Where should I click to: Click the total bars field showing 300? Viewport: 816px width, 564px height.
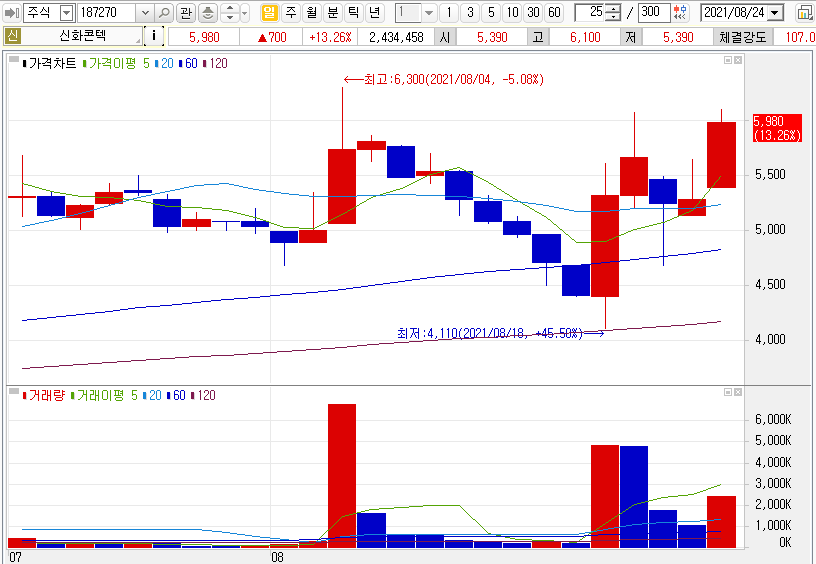tap(654, 12)
